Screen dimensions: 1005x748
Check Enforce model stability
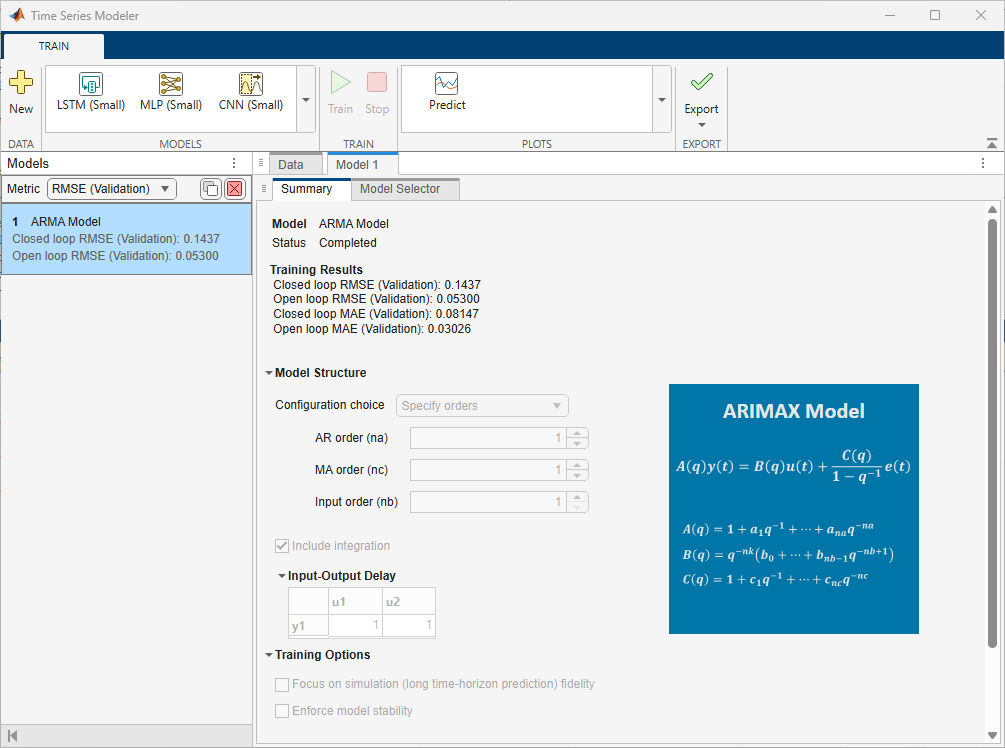tap(282, 711)
